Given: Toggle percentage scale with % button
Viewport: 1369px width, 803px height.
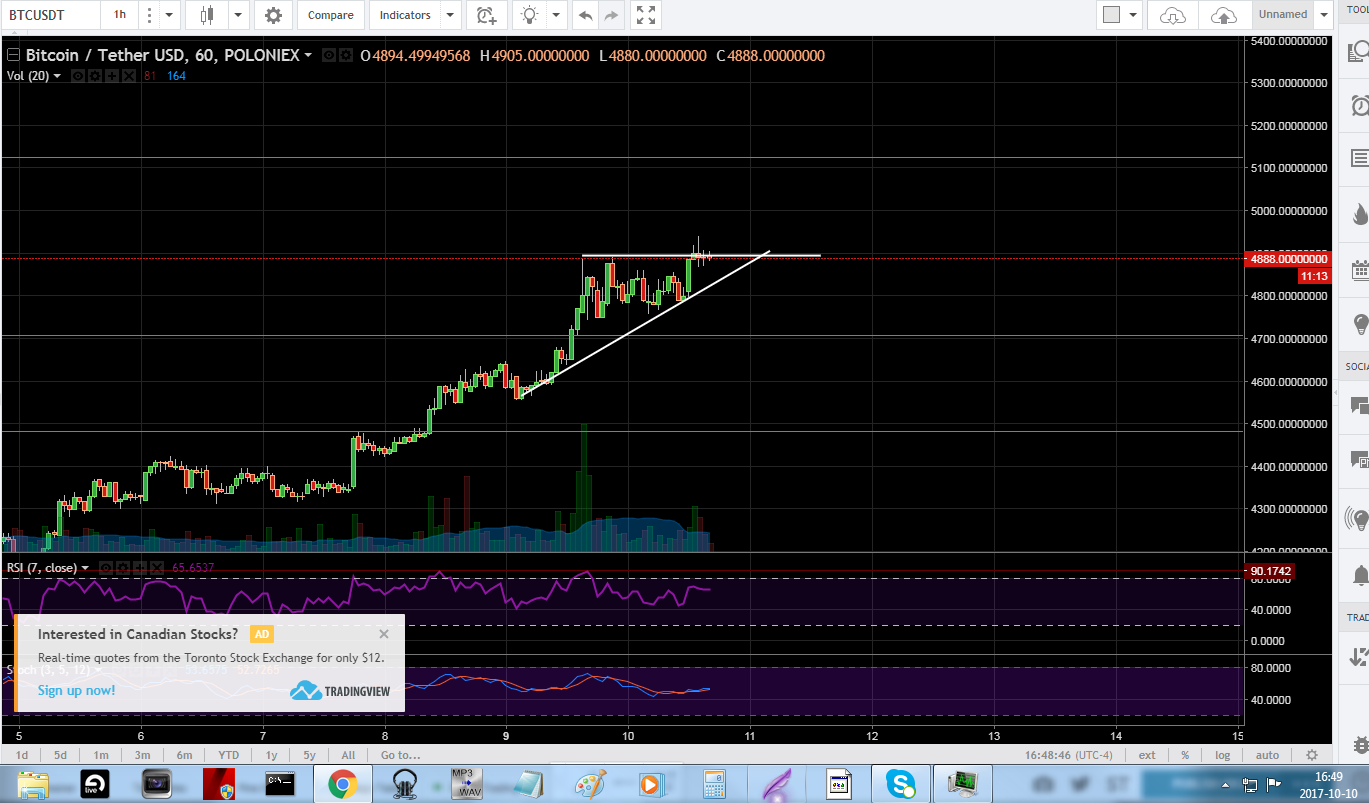Looking at the screenshot, I should tap(1184, 755).
